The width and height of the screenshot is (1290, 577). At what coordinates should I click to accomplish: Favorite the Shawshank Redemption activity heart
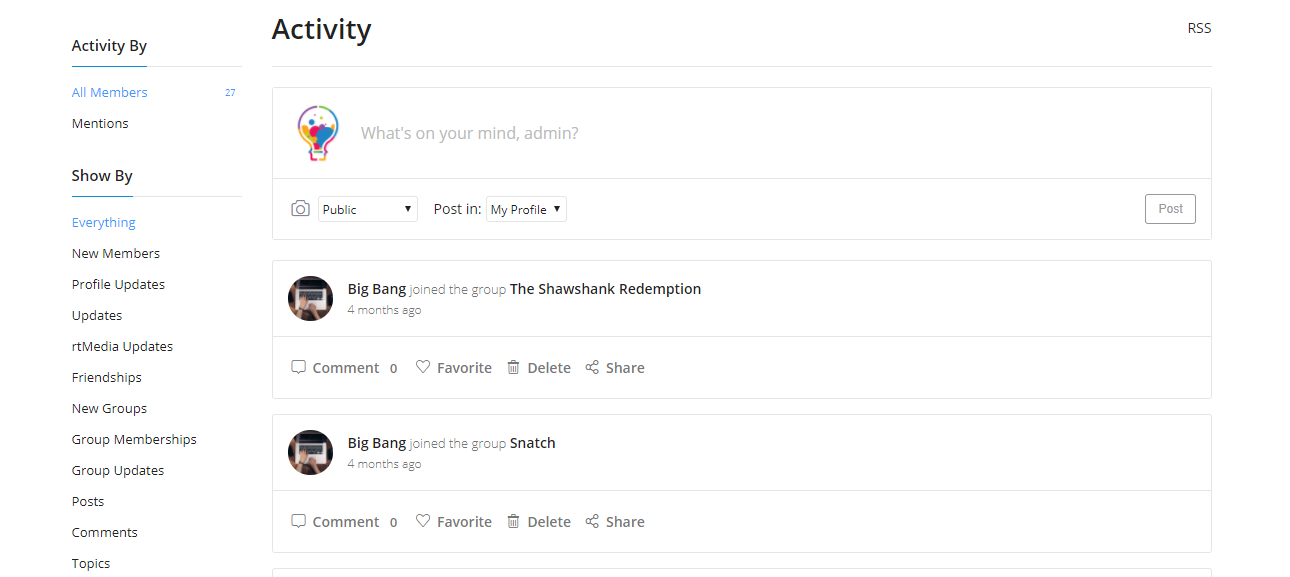tap(423, 367)
